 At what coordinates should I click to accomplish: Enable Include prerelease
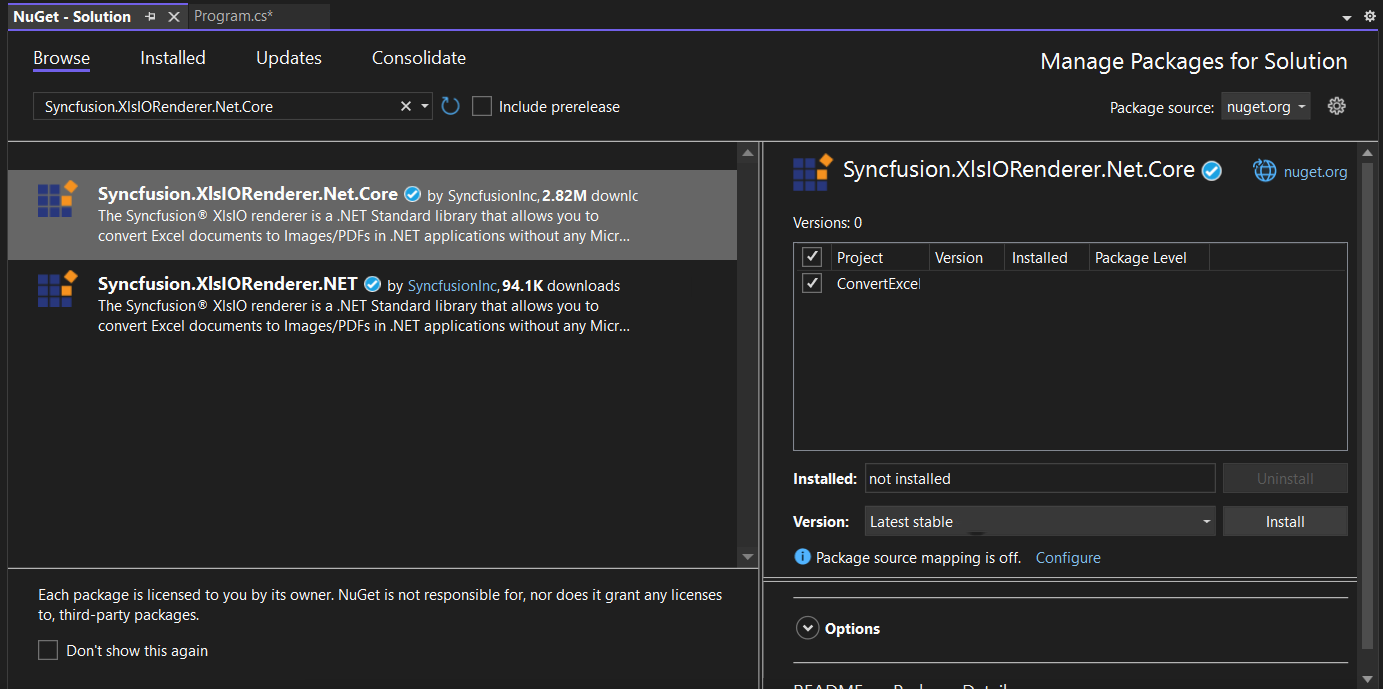point(482,105)
